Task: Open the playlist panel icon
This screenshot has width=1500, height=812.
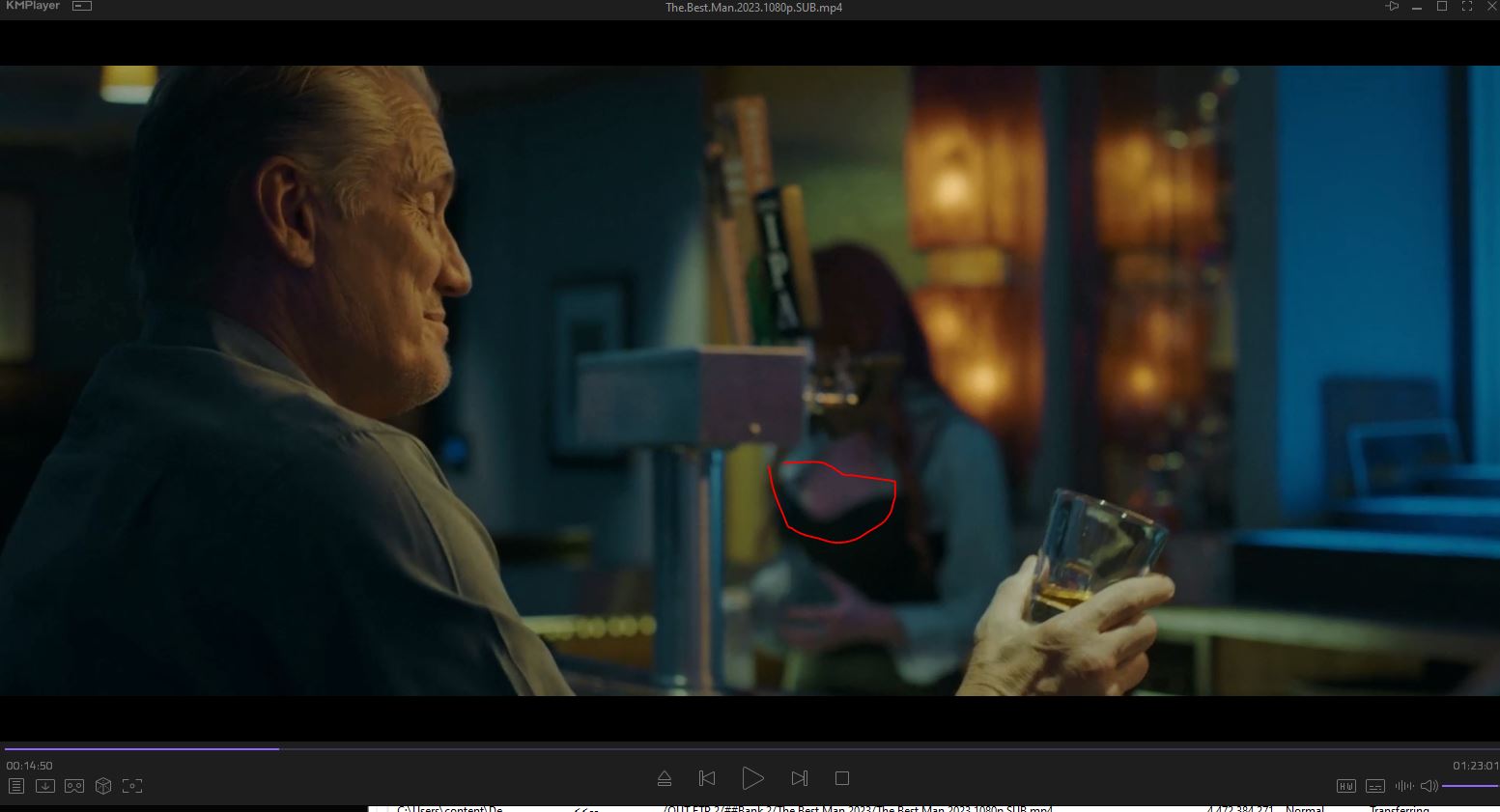Action: 16,786
